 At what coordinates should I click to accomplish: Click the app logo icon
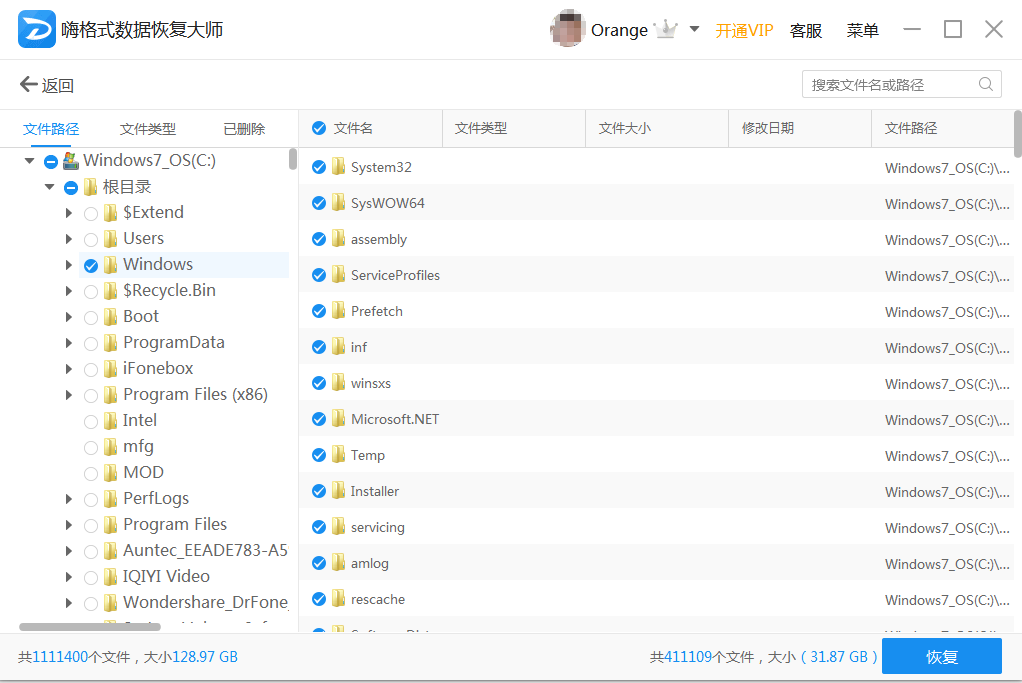point(36,29)
